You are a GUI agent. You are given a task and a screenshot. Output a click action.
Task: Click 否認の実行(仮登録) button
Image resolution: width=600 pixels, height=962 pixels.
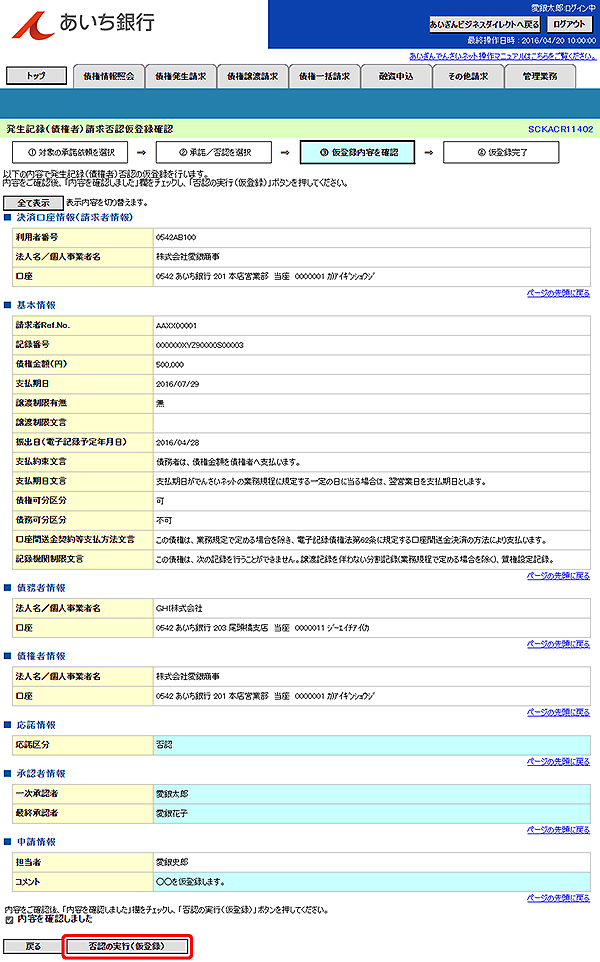point(126,947)
